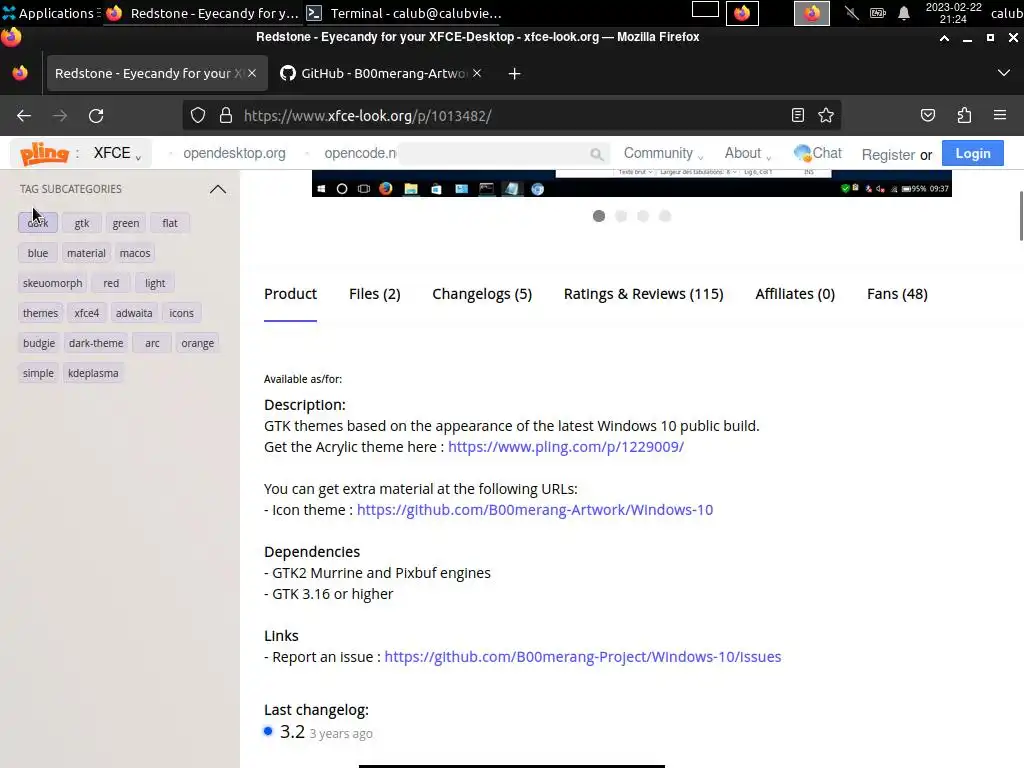The width and height of the screenshot is (1024, 768).
Task: Filter by the green tag
Action: click(x=125, y=223)
